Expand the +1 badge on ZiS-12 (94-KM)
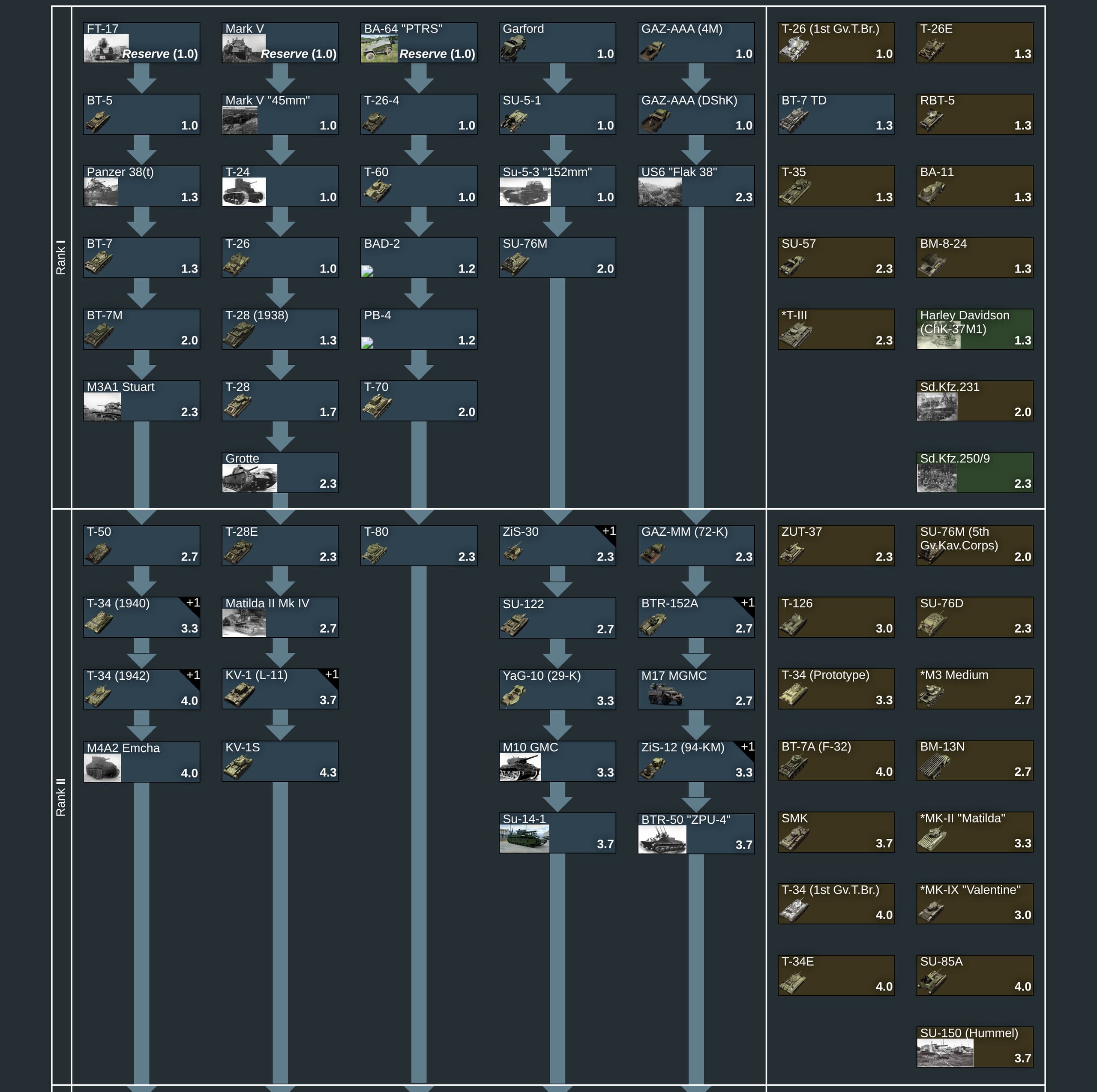This screenshot has height=1092, width=1097. 747,747
